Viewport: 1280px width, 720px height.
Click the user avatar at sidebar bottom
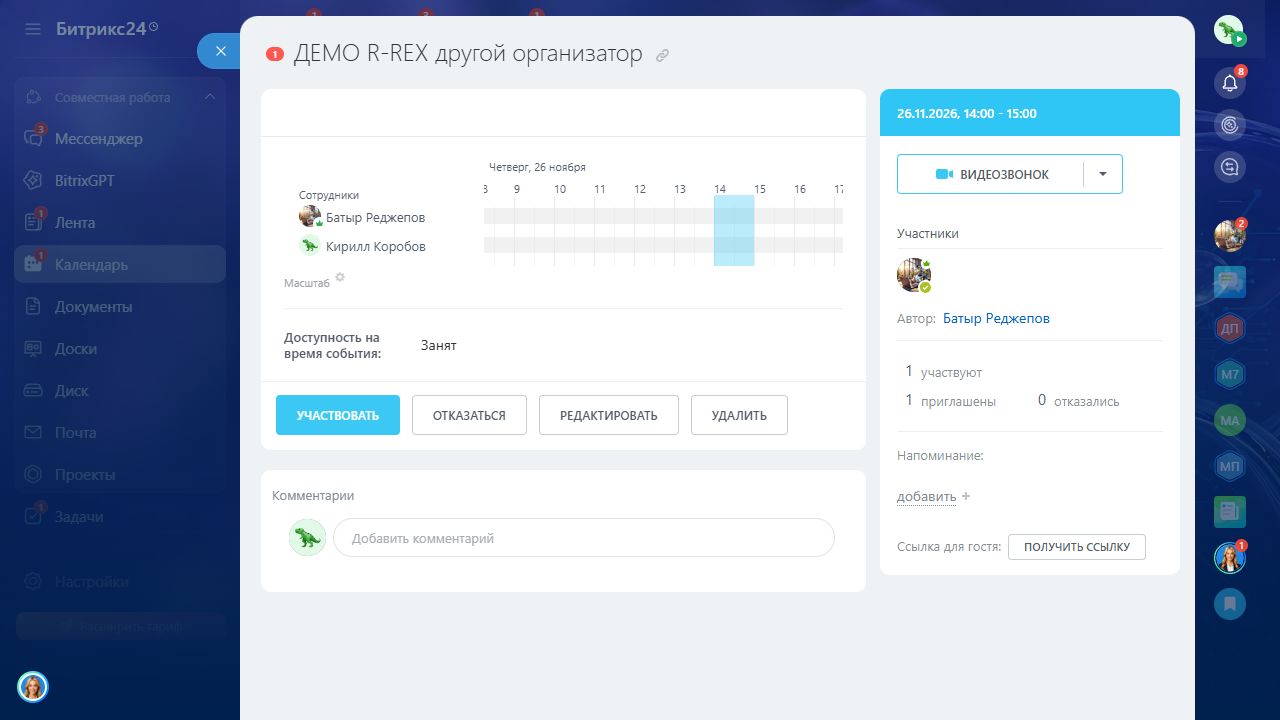[33, 687]
